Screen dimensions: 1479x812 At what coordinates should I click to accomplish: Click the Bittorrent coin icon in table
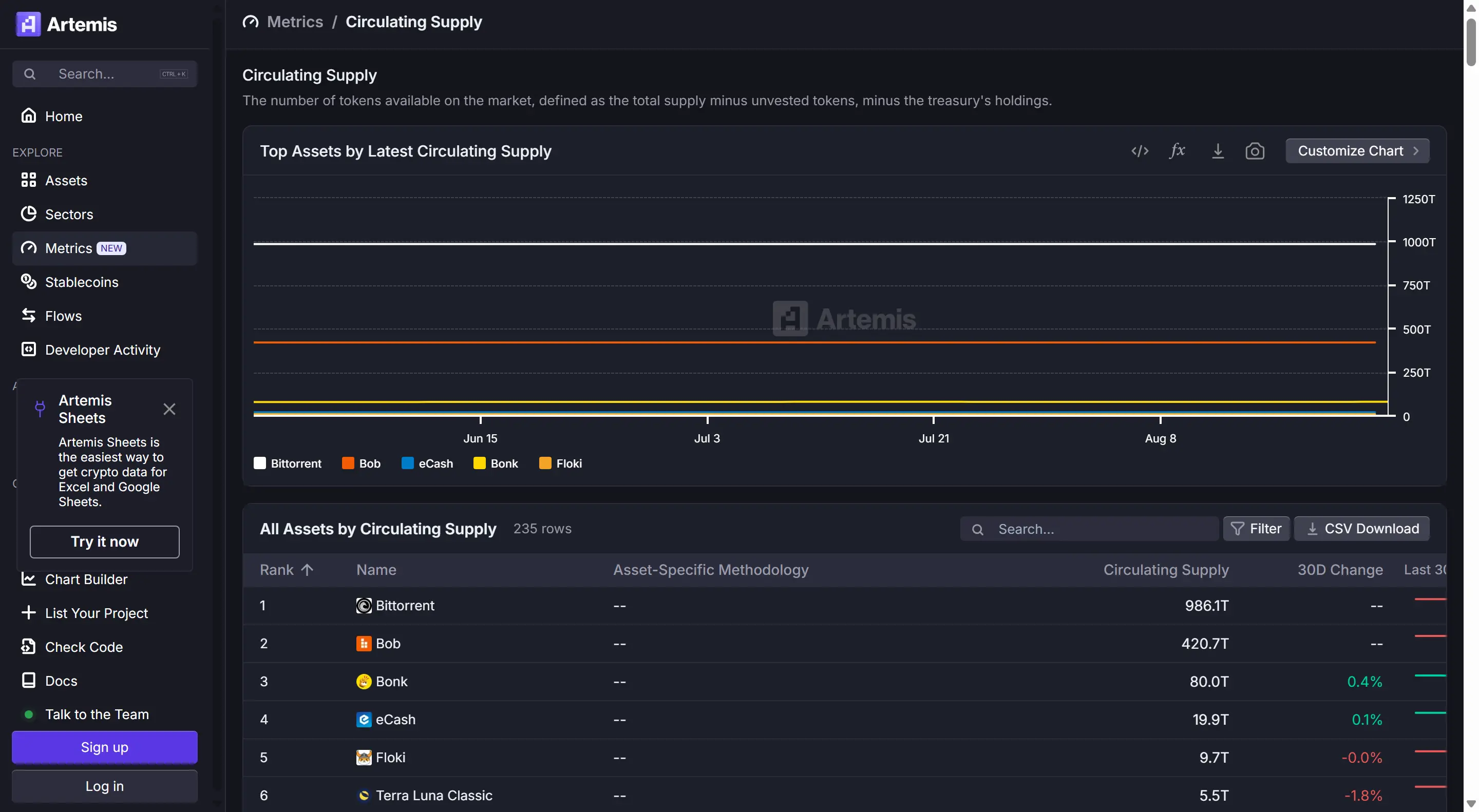tap(364, 606)
